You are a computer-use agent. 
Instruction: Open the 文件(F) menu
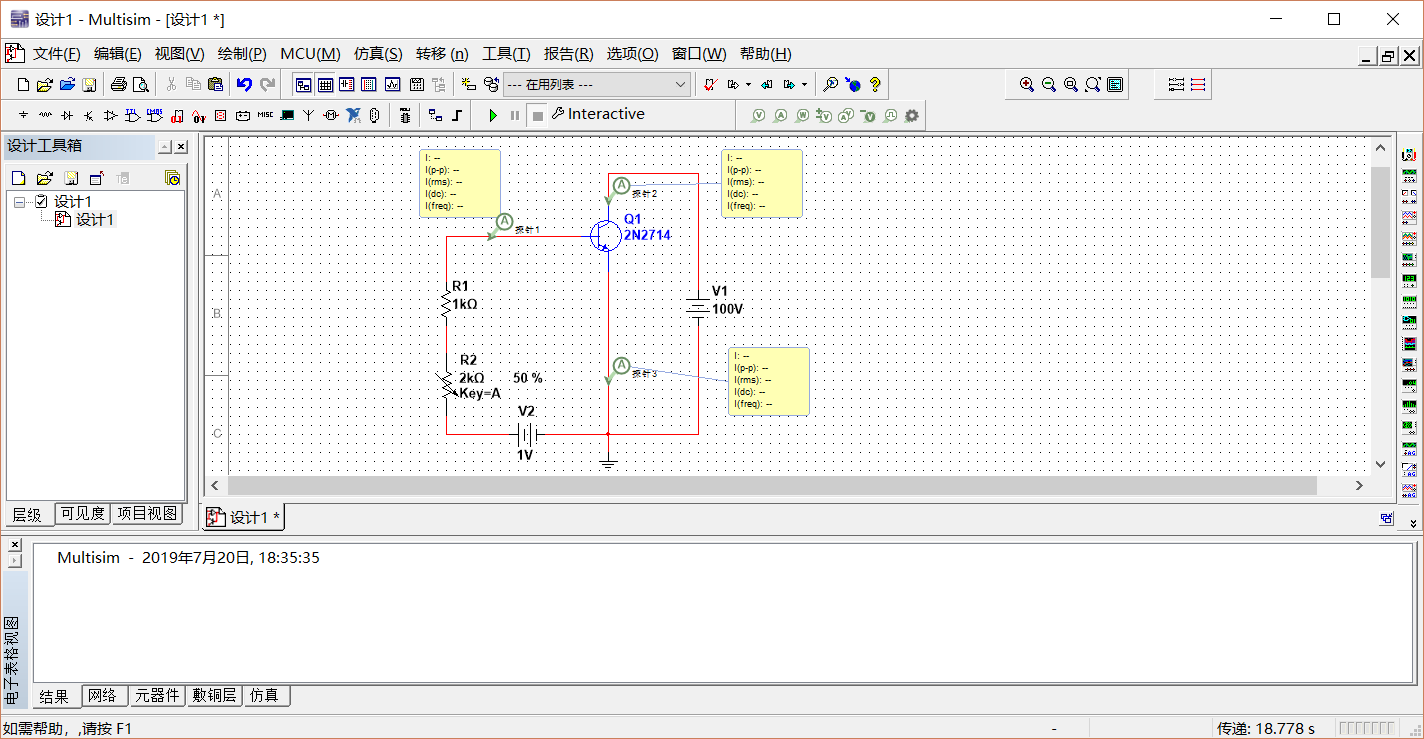coord(56,54)
